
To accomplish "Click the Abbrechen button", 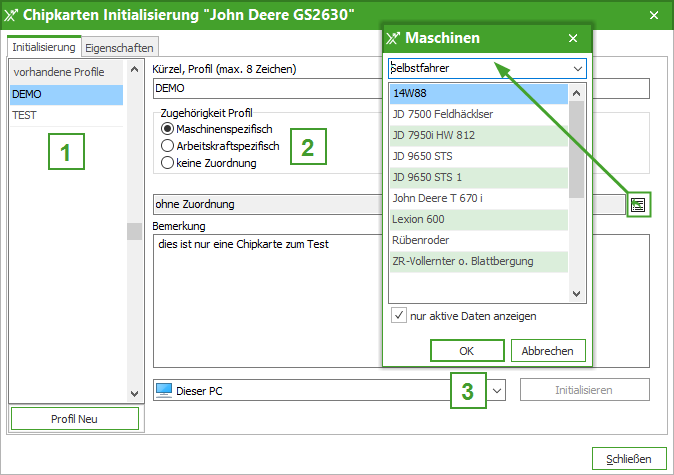I will [548, 351].
